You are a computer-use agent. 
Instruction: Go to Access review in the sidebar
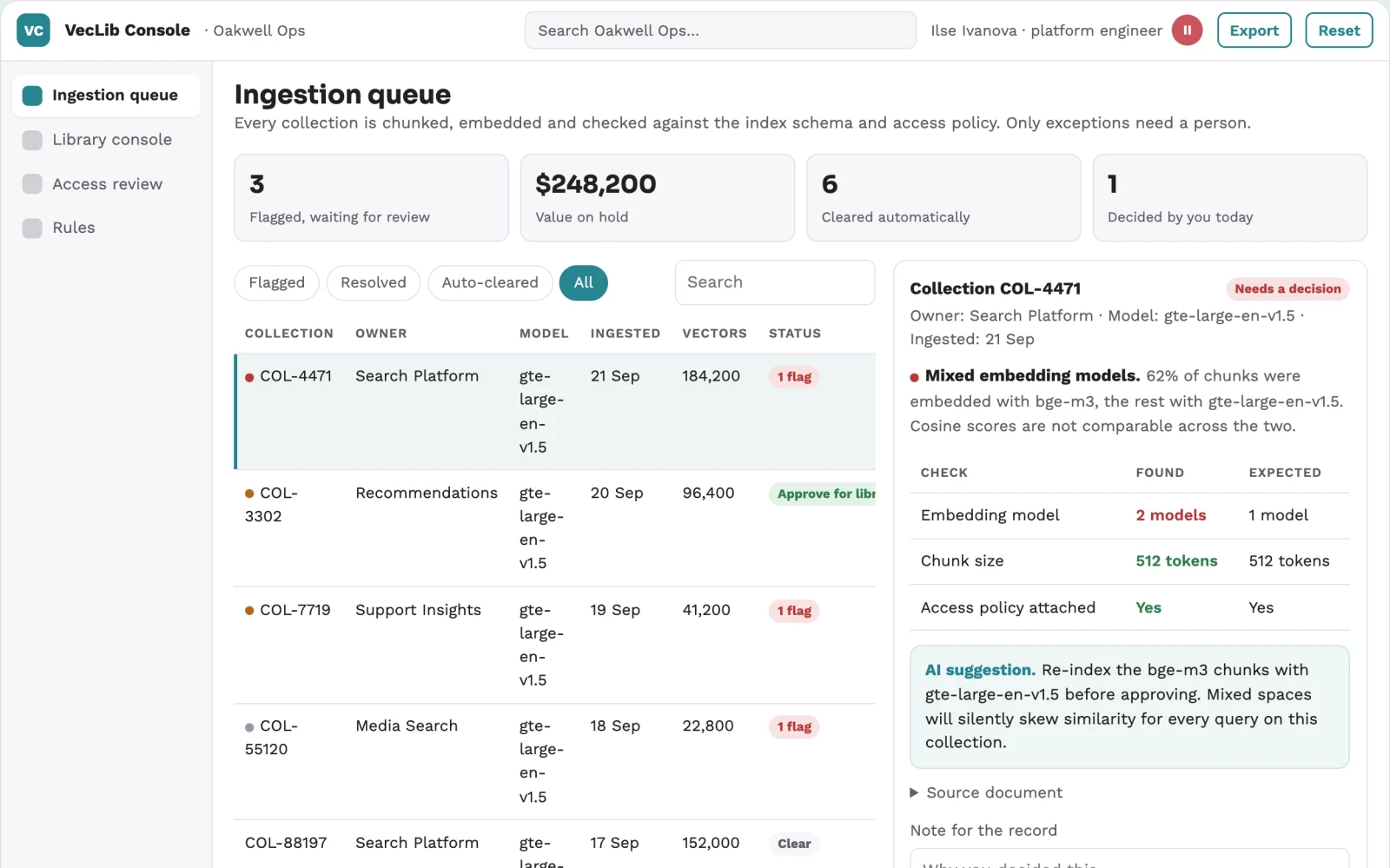[106, 184]
